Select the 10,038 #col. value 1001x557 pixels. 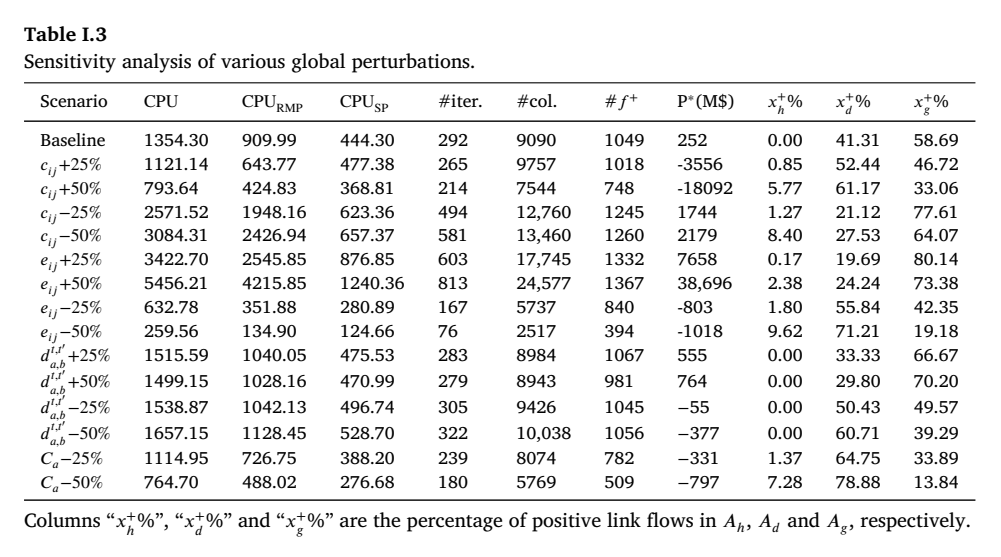[x=543, y=433]
